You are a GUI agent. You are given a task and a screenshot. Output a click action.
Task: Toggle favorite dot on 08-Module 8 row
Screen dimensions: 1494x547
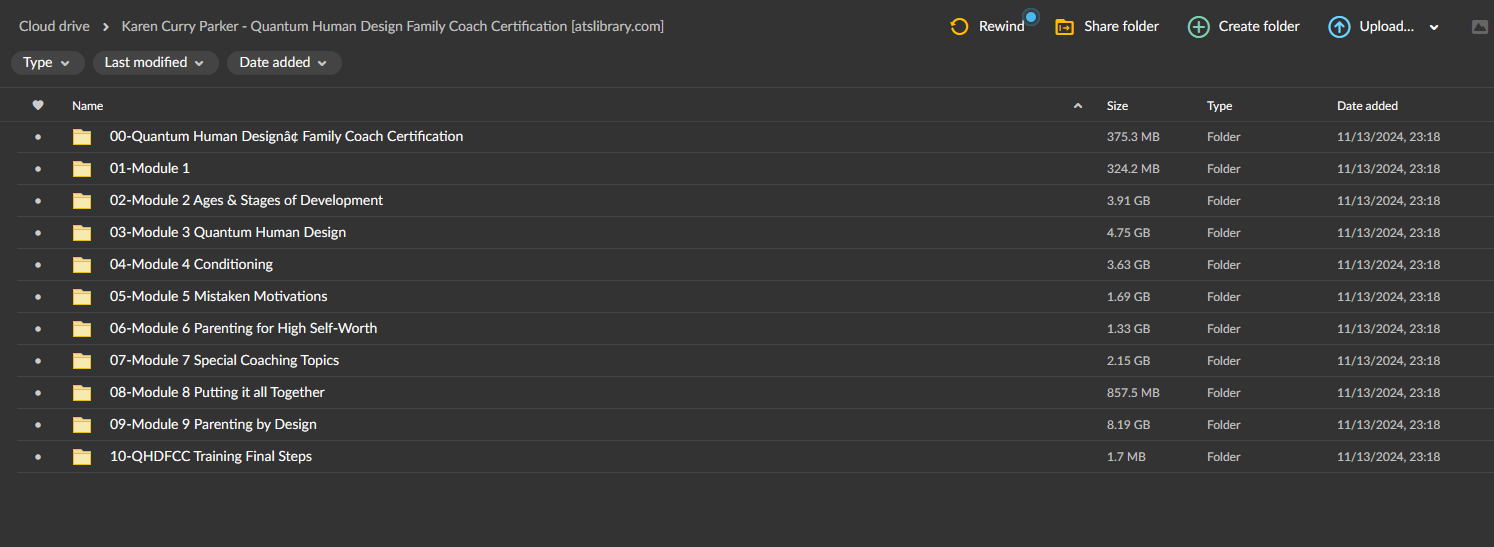coord(38,393)
